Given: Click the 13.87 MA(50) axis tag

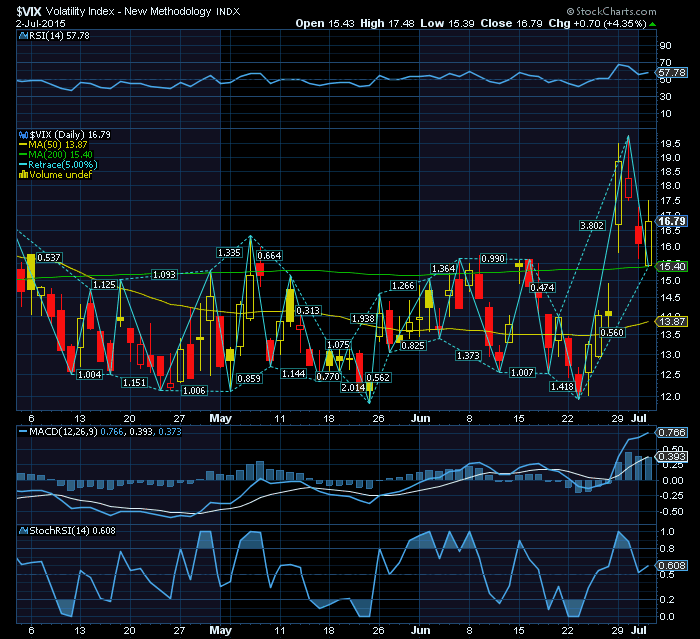Looking at the screenshot, I should coord(672,322).
